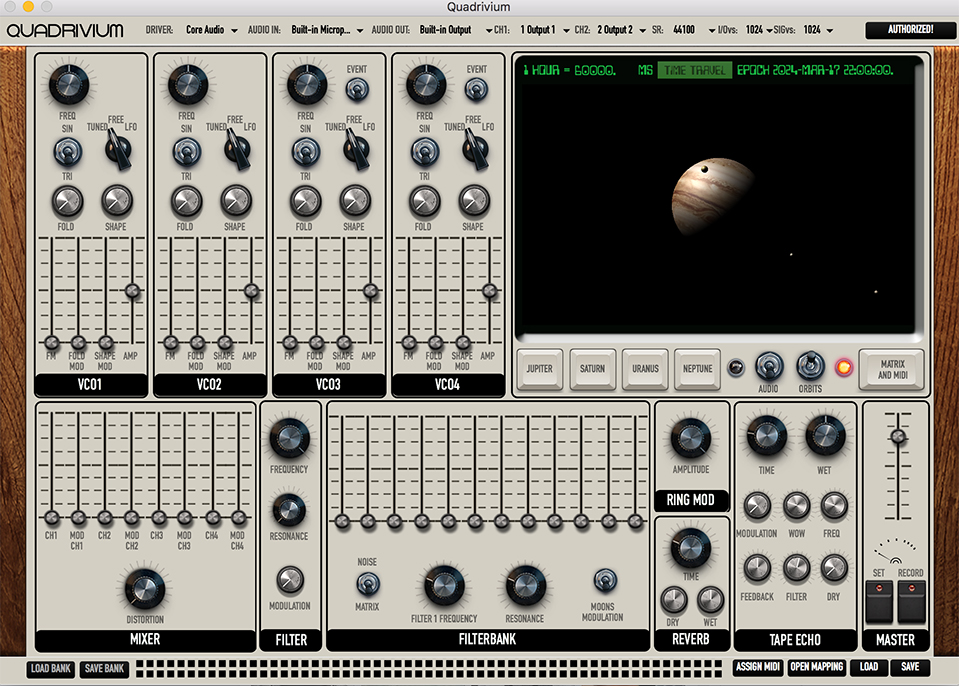The image size is (959, 686).
Task: Click the SAVE preset button
Action: pyautogui.click(x=909, y=667)
